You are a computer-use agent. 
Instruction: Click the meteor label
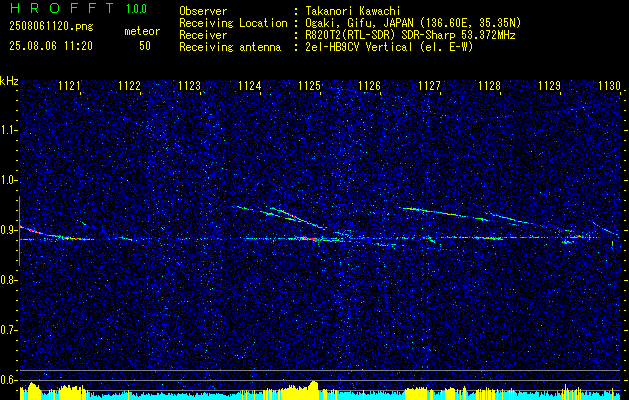(142, 31)
